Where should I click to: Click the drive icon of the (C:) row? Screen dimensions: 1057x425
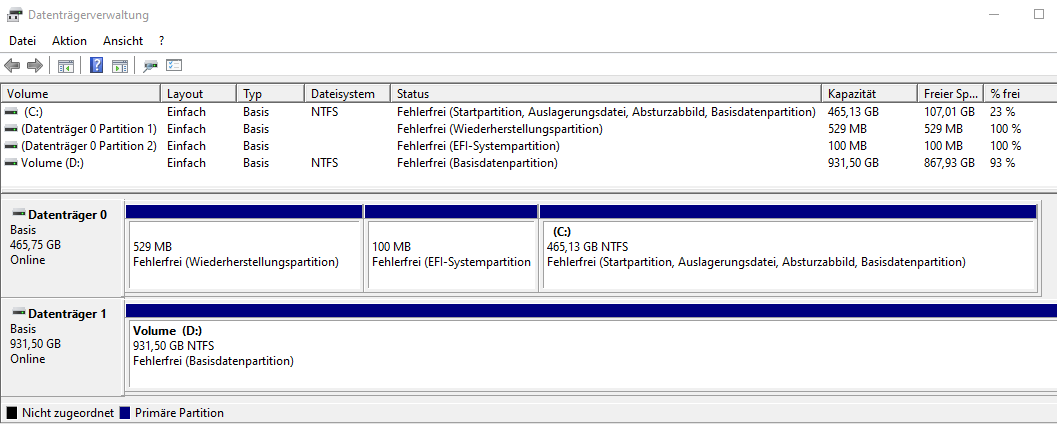11,111
